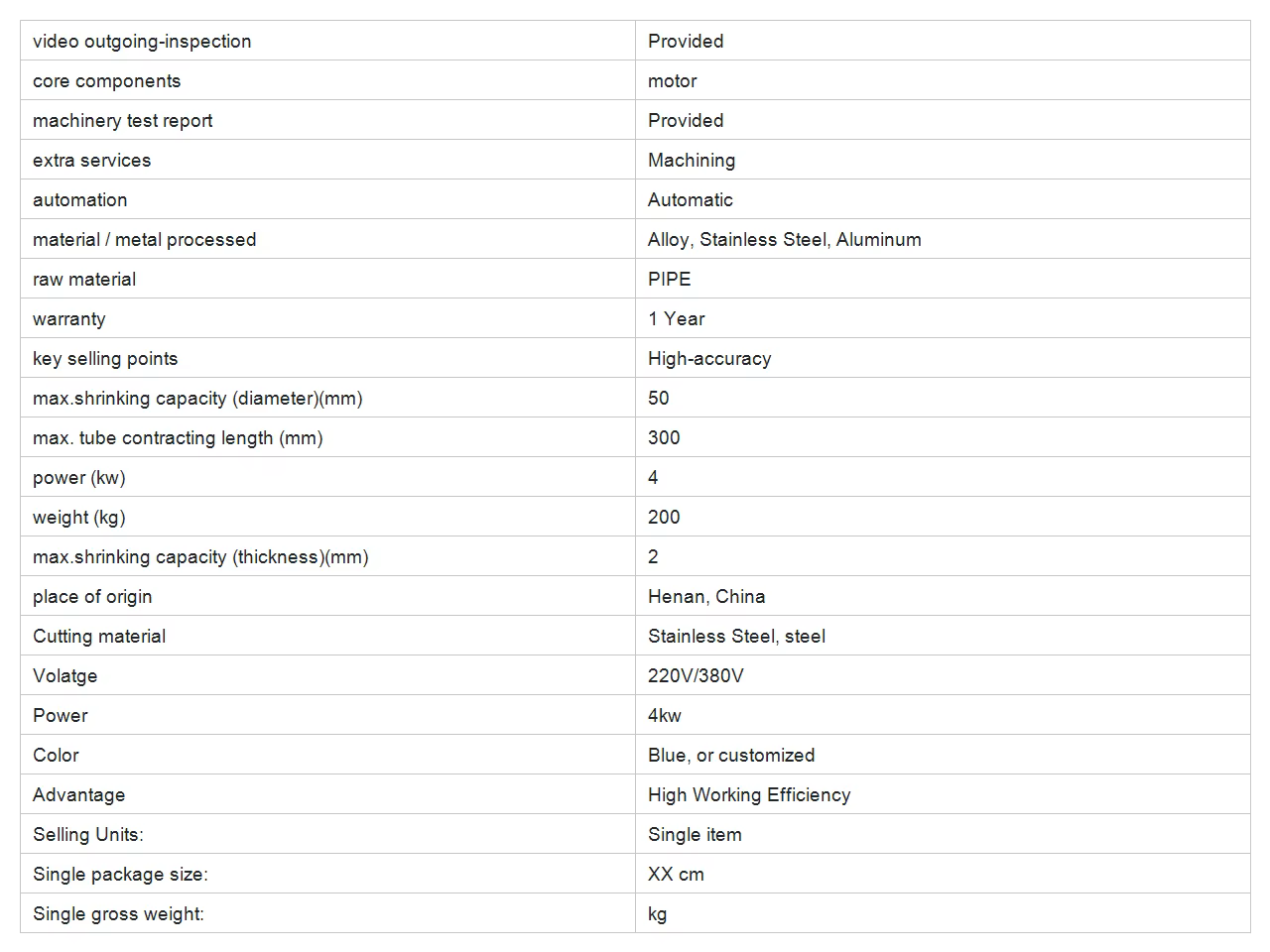Click the "Single item" selling units value

(695, 834)
